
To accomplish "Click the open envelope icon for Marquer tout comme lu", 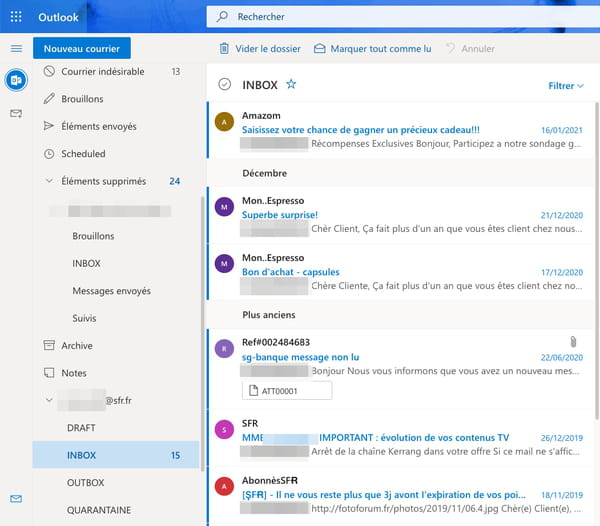I will tap(320, 49).
